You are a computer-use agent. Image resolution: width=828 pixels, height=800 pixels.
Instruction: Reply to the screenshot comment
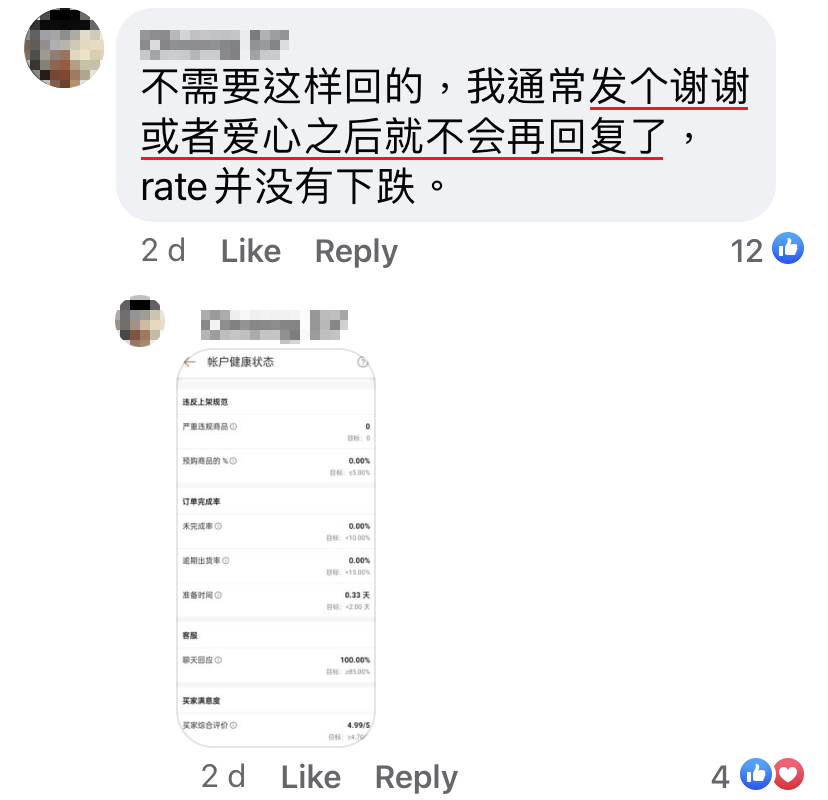[x=416, y=777]
